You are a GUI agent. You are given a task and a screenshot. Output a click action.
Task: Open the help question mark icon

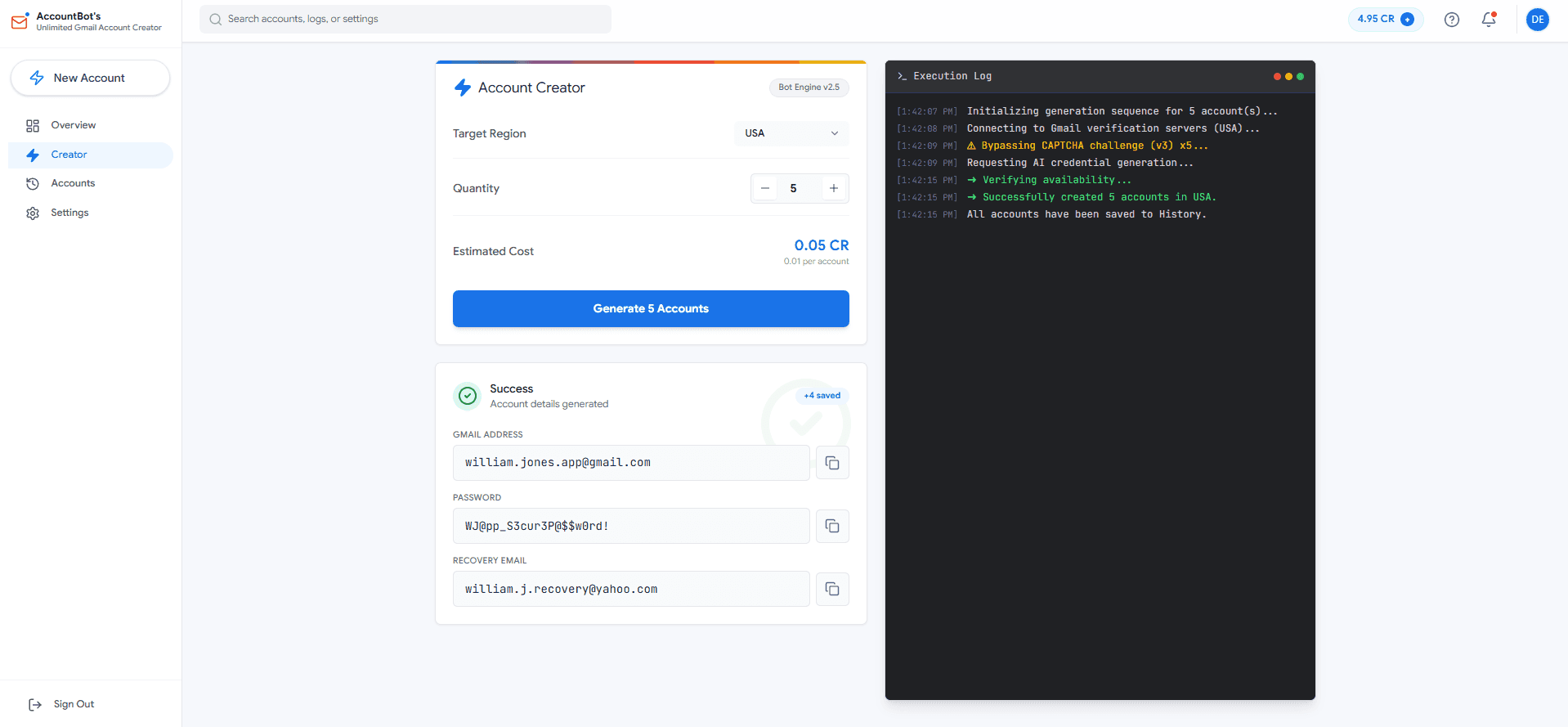1451,20
